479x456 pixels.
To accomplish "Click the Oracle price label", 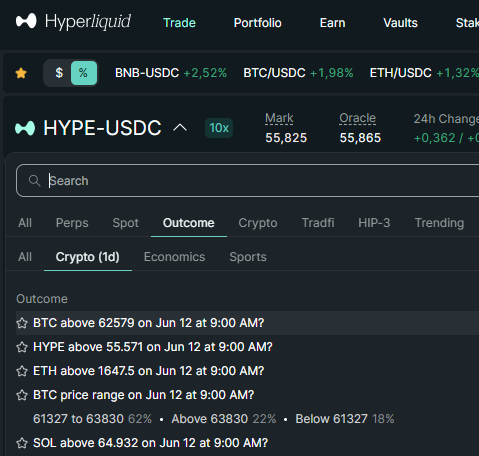I will pos(357,118).
